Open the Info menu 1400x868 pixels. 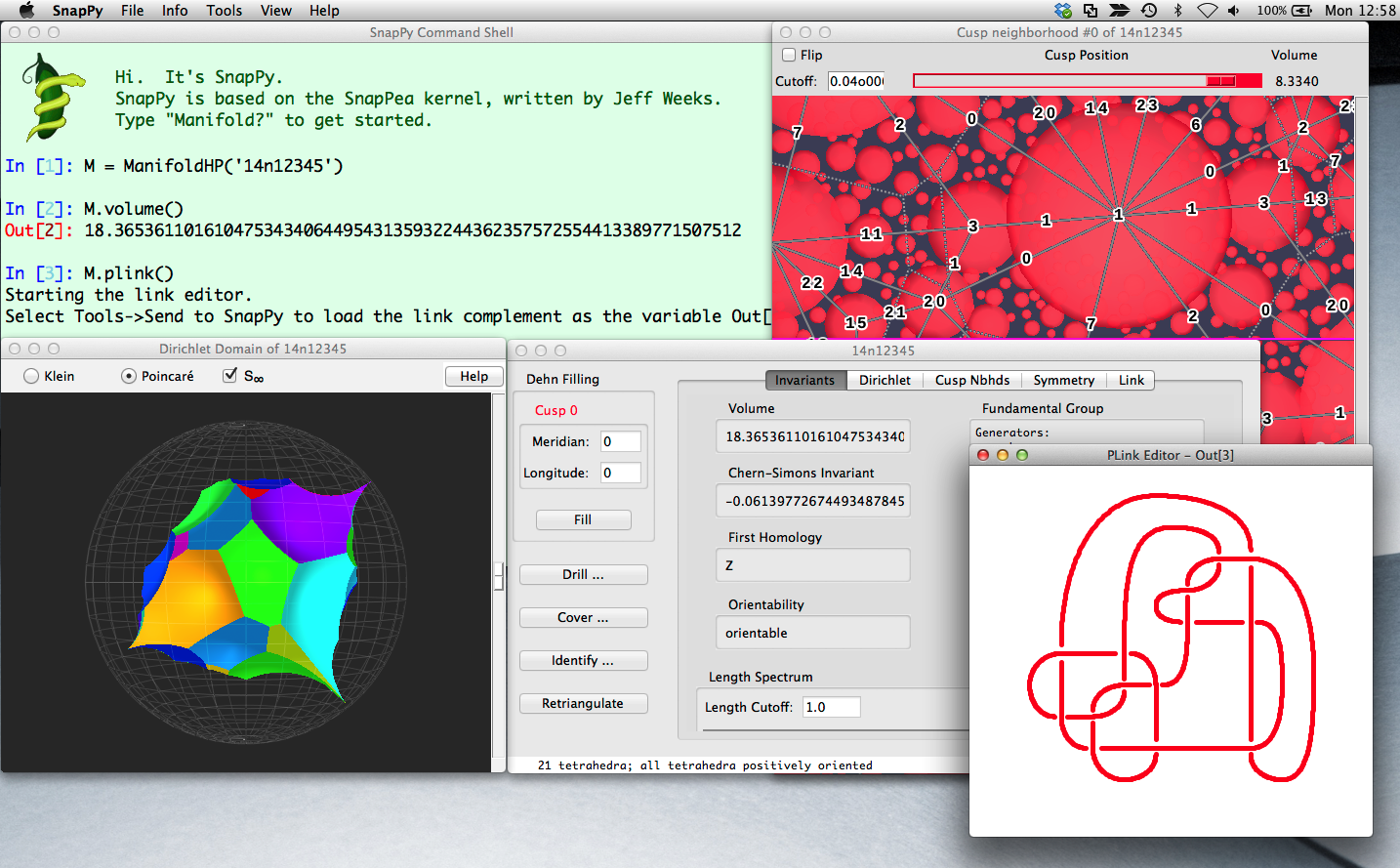tap(175, 10)
